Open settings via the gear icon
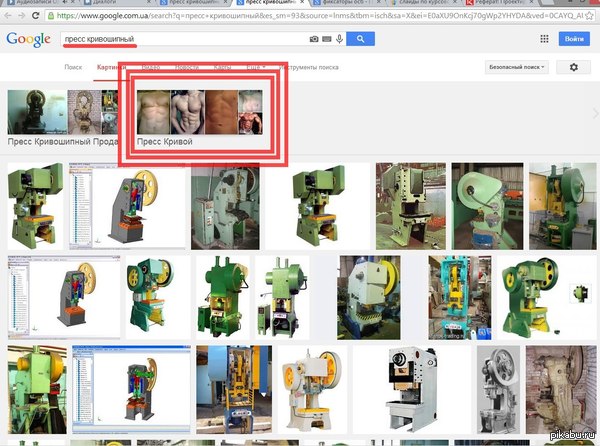 point(574,67)
